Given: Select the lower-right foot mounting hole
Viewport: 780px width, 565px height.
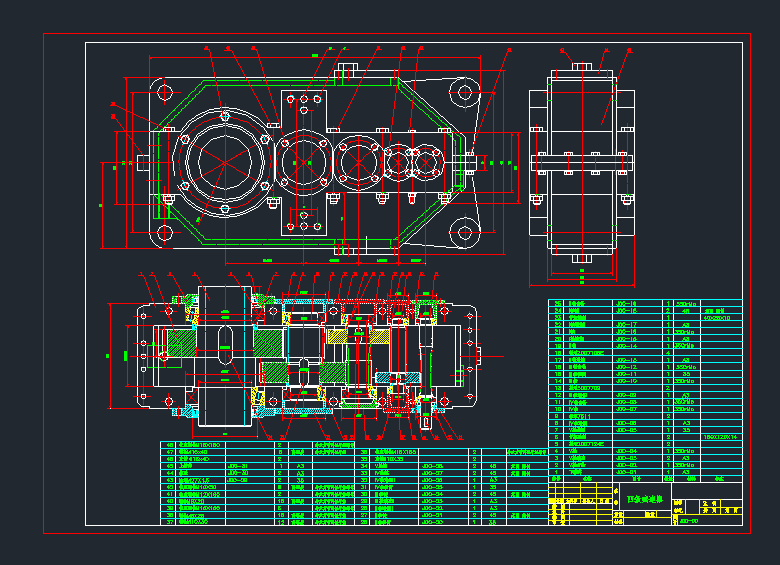Looking at the screenshot, I should 464,234.
